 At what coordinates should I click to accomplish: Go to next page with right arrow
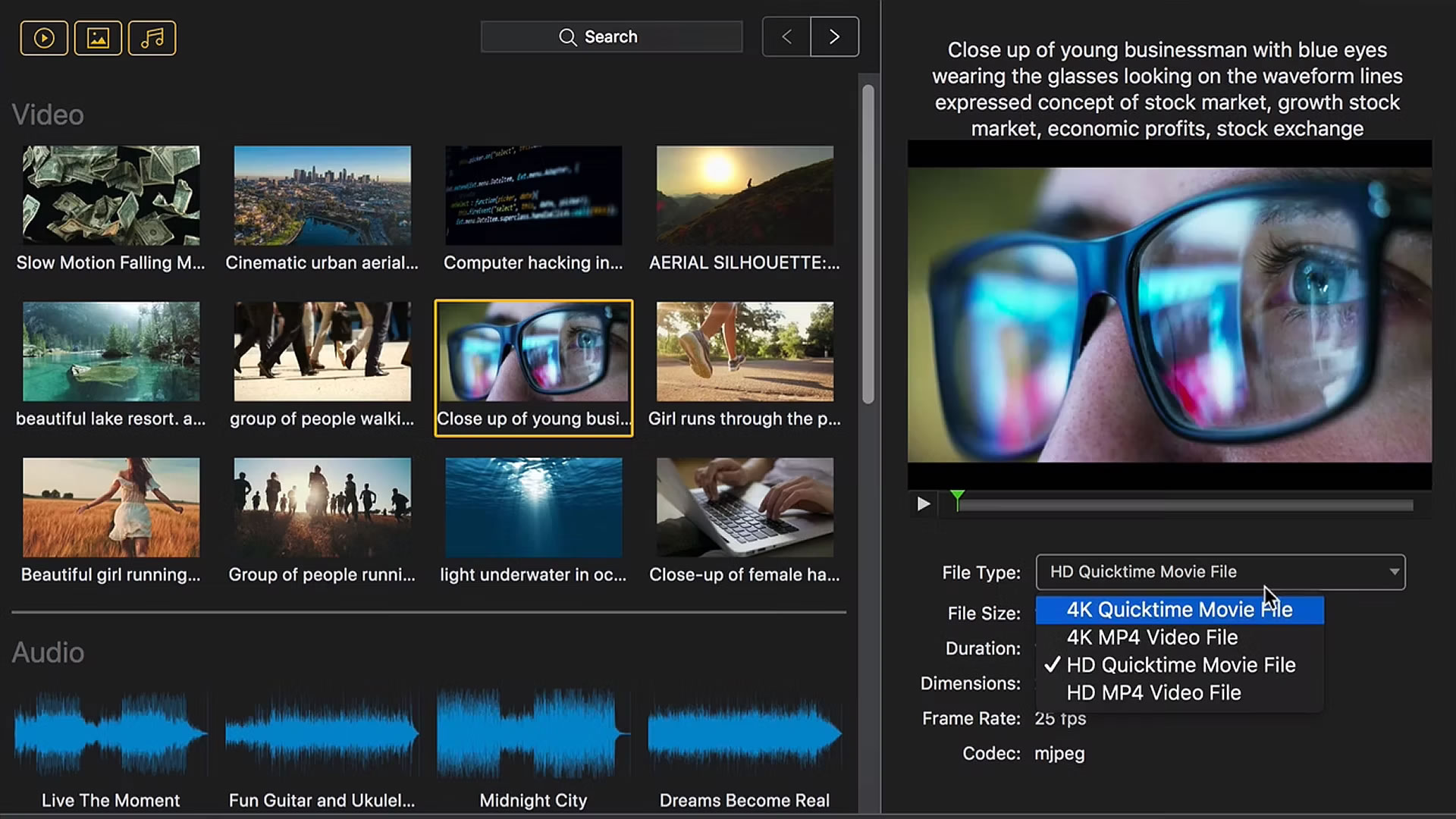(834, 36)
